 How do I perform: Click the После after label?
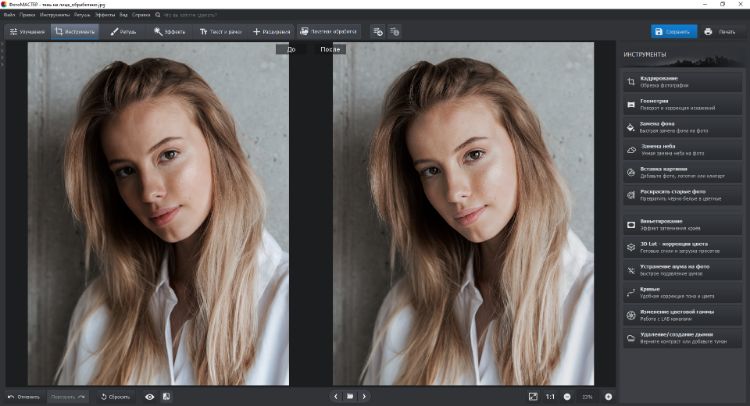330,49
